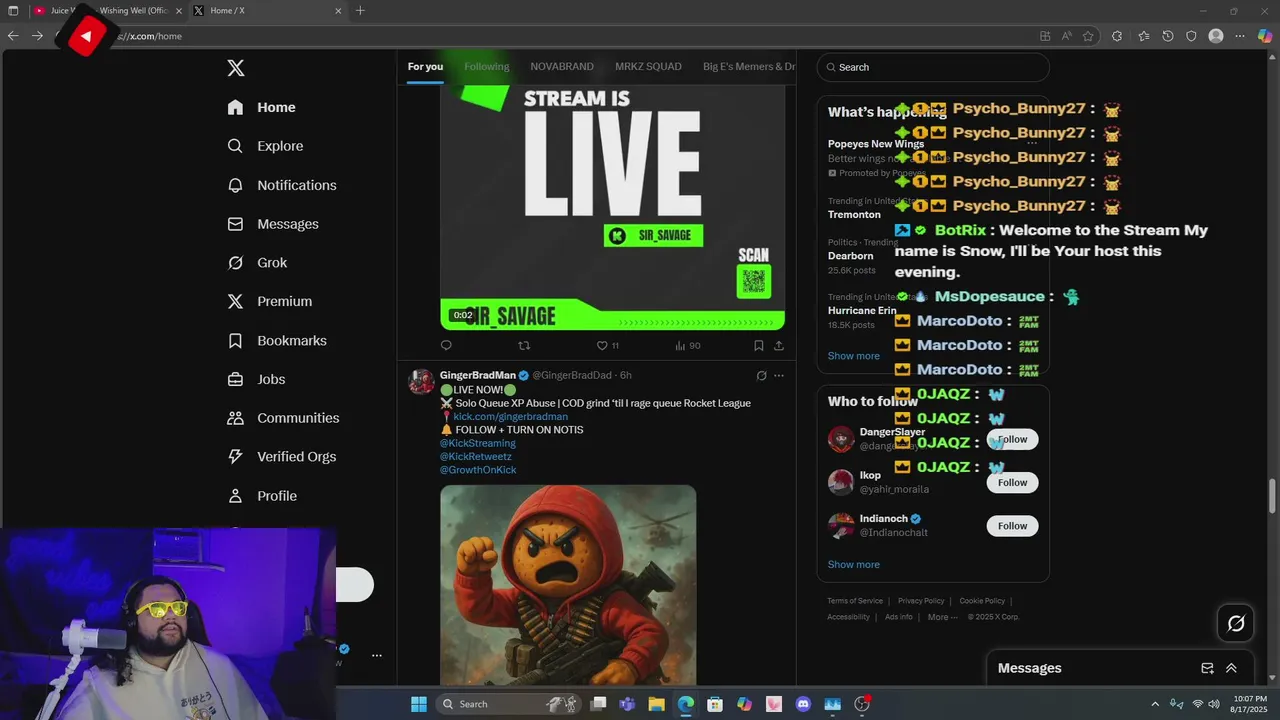Screen dimensions: 1280x720
Task: Play the Sir_Savage stream video
Action: tap(612, 208)
